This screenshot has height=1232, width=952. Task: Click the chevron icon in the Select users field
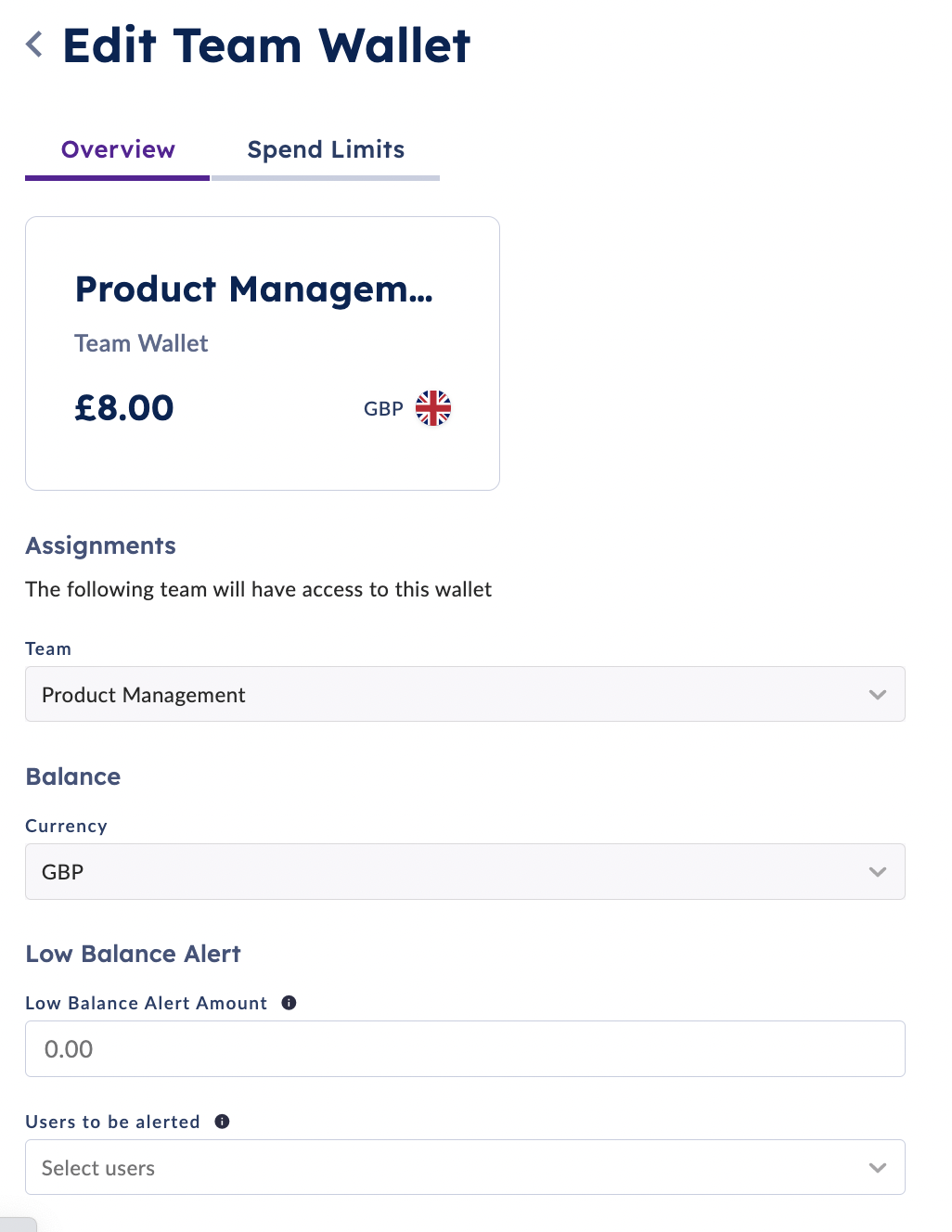(x=877, y=1167)
